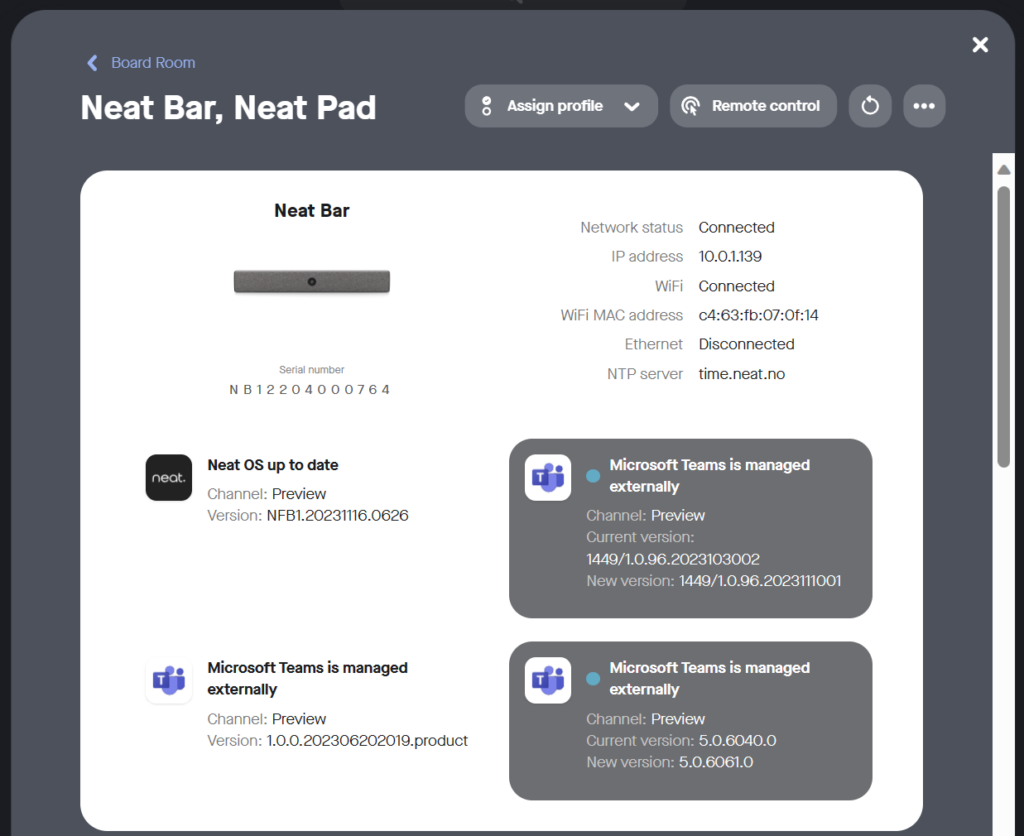This screenshot has height=836, width=1024.
Task: Select the serial number NB12204000764
Action: pos(310,390)
